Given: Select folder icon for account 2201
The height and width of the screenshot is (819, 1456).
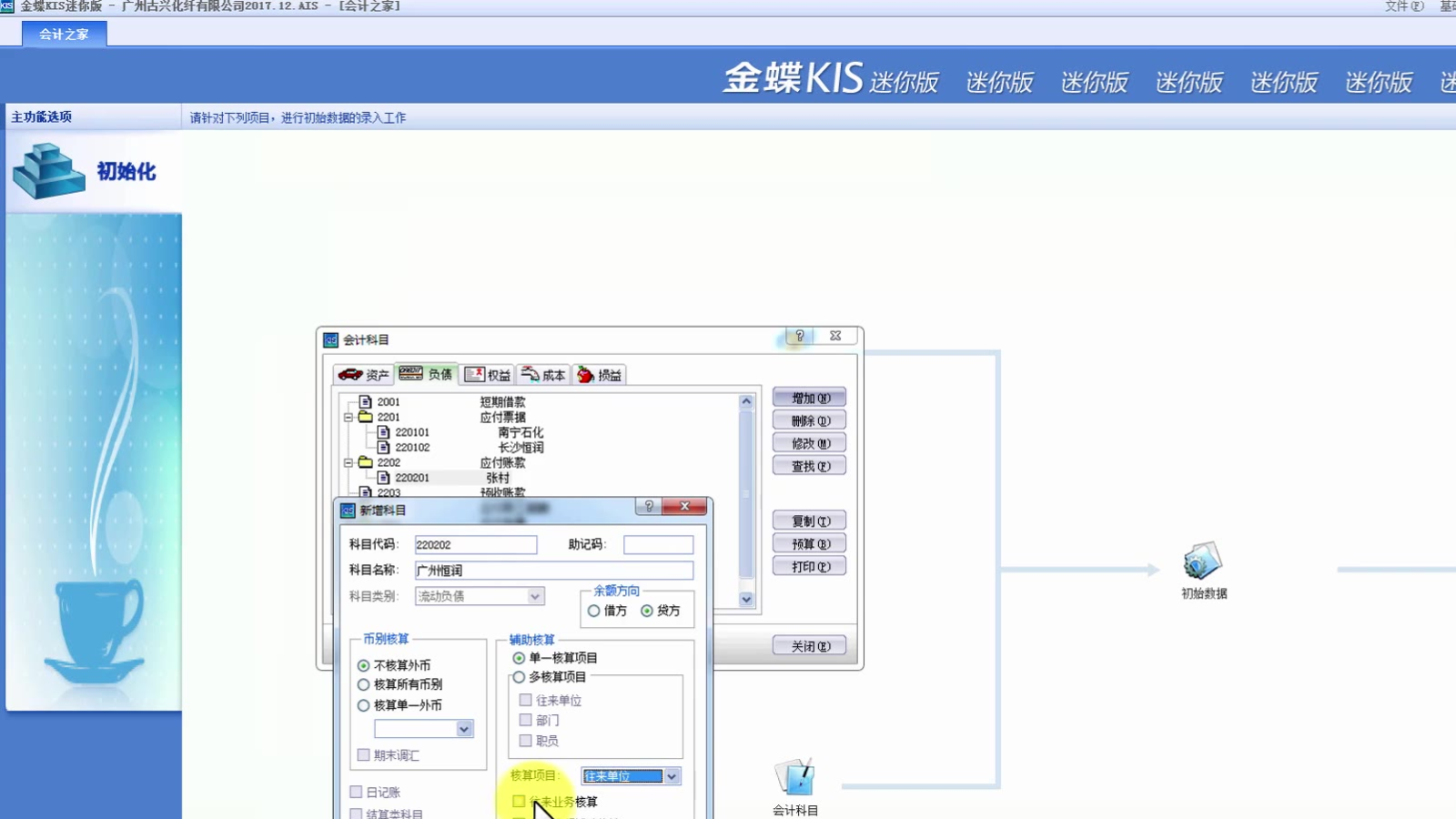Looking at the screenshot, I should point(365,417).
